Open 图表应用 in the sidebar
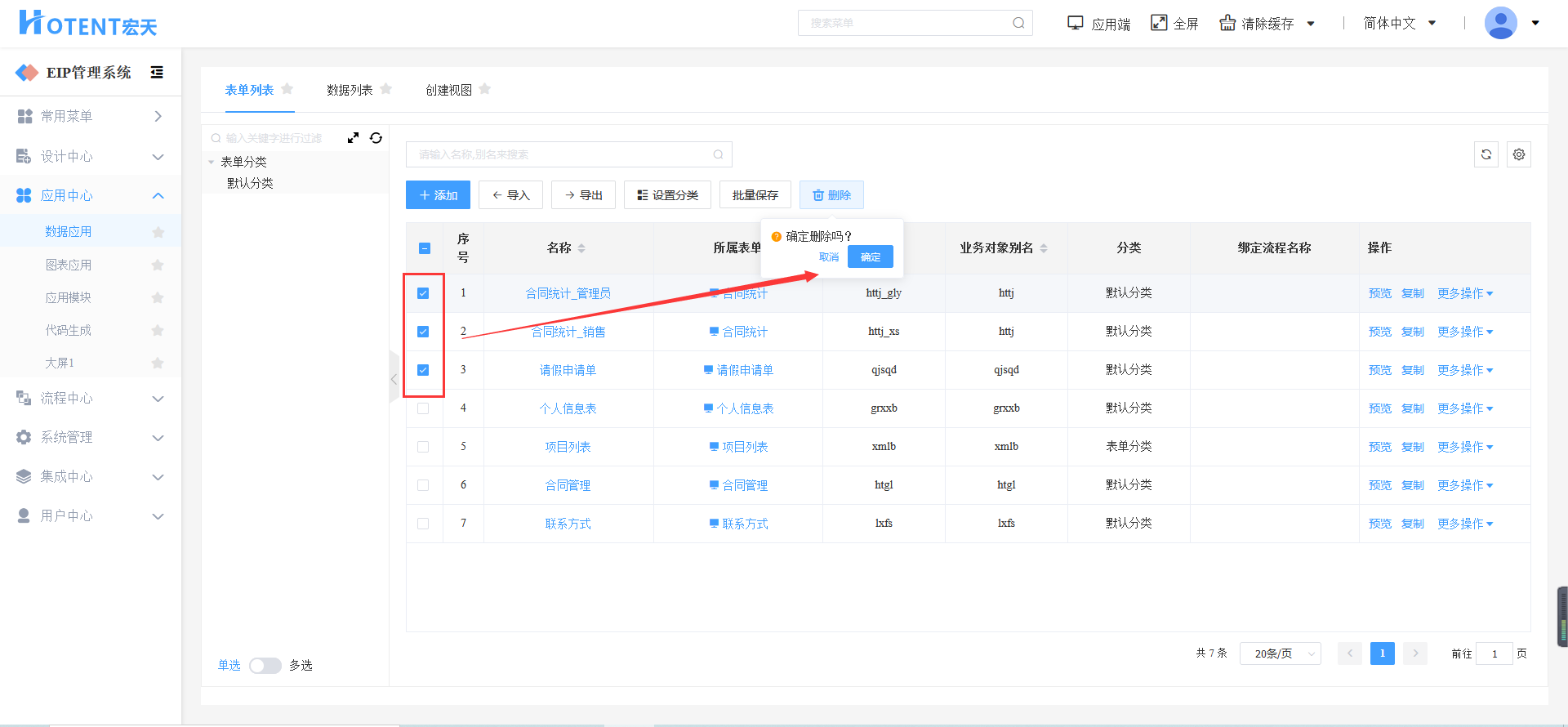The height and width of the screenshot is (727, 1568). tap(69, 265)
